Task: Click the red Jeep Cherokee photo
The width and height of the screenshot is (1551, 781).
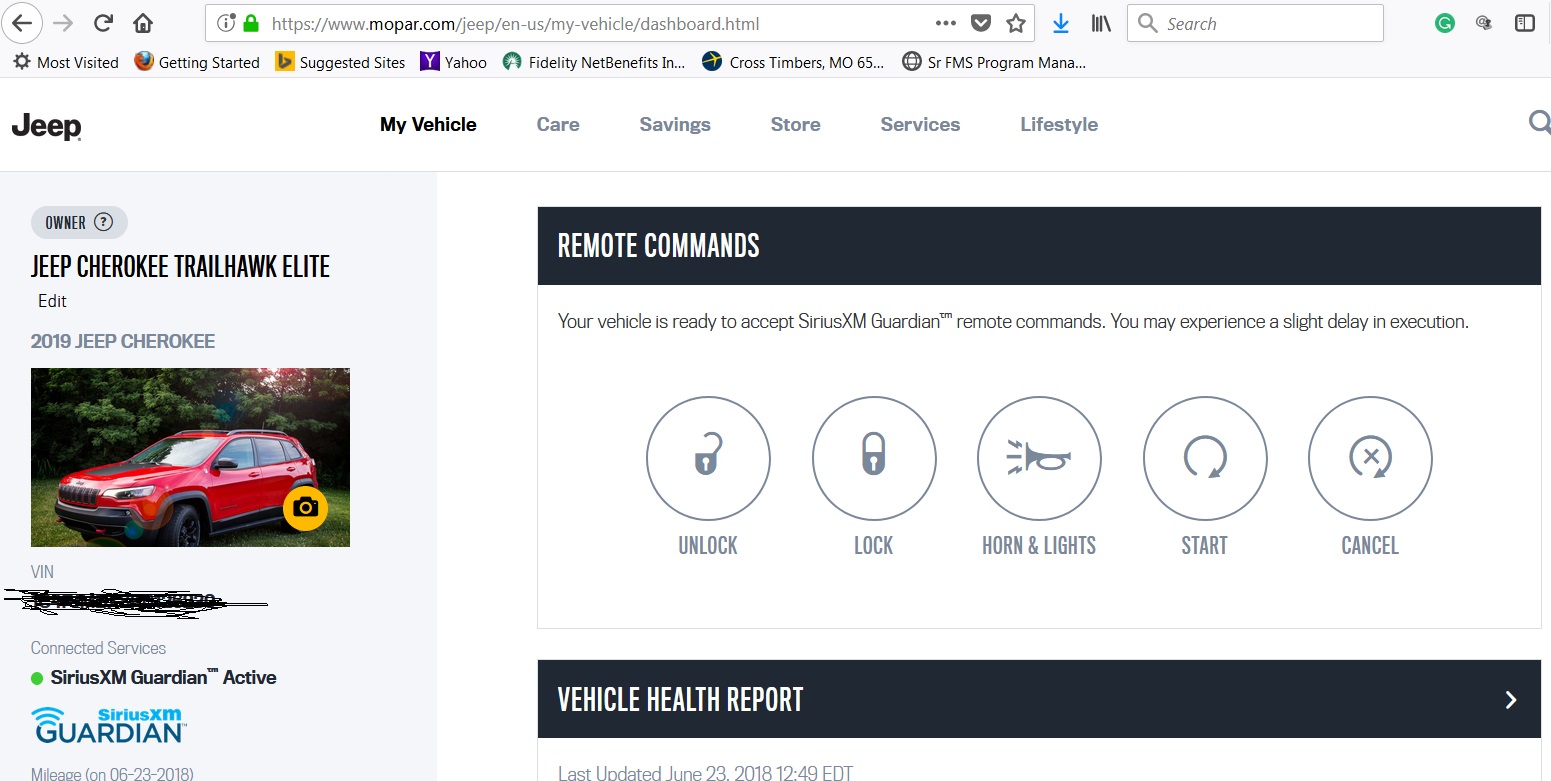Action: (190, 457)
